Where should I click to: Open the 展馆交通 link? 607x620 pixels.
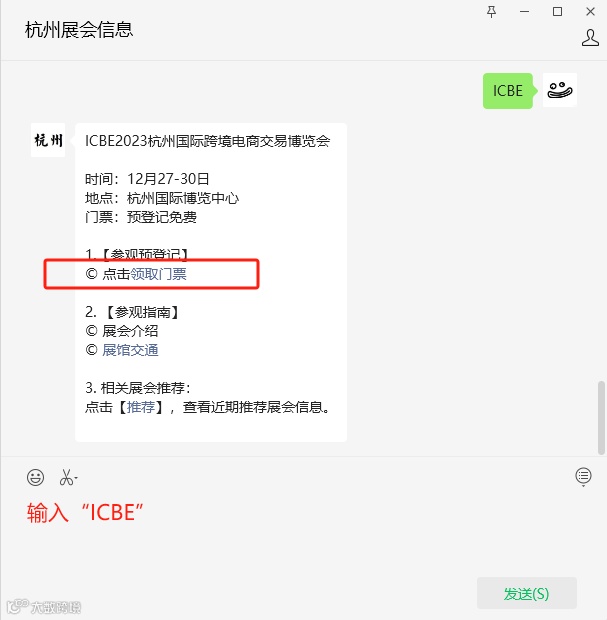pos(130,350)
